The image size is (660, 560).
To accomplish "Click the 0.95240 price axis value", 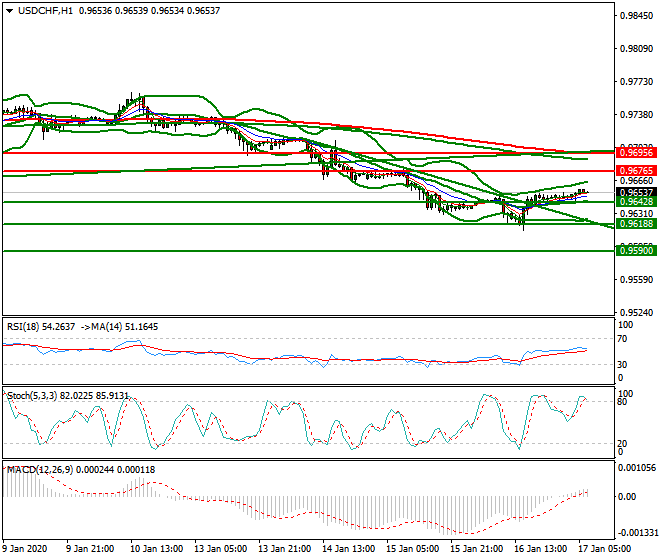I will [636, 312].
